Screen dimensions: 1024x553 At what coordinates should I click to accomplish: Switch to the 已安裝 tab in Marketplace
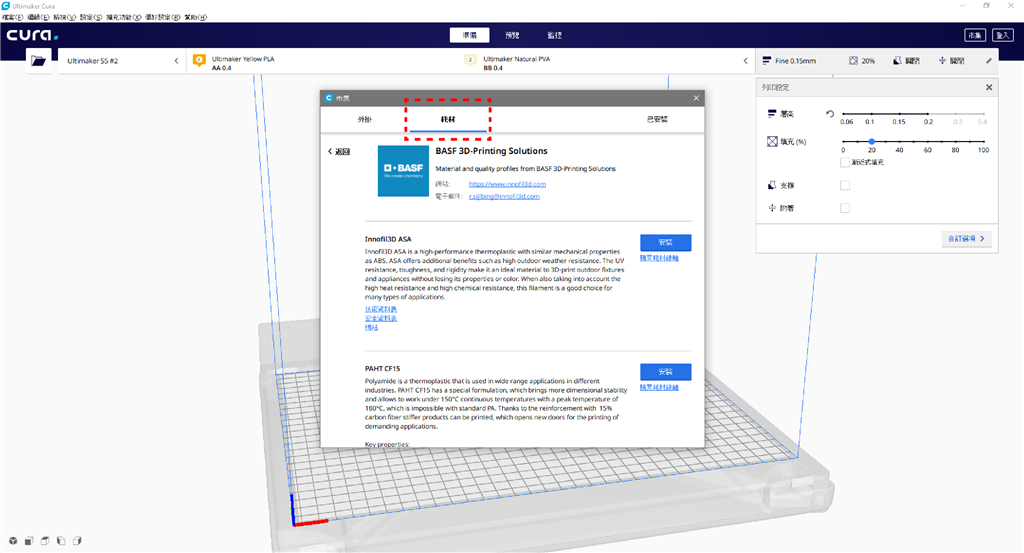(x=657, y=119)
